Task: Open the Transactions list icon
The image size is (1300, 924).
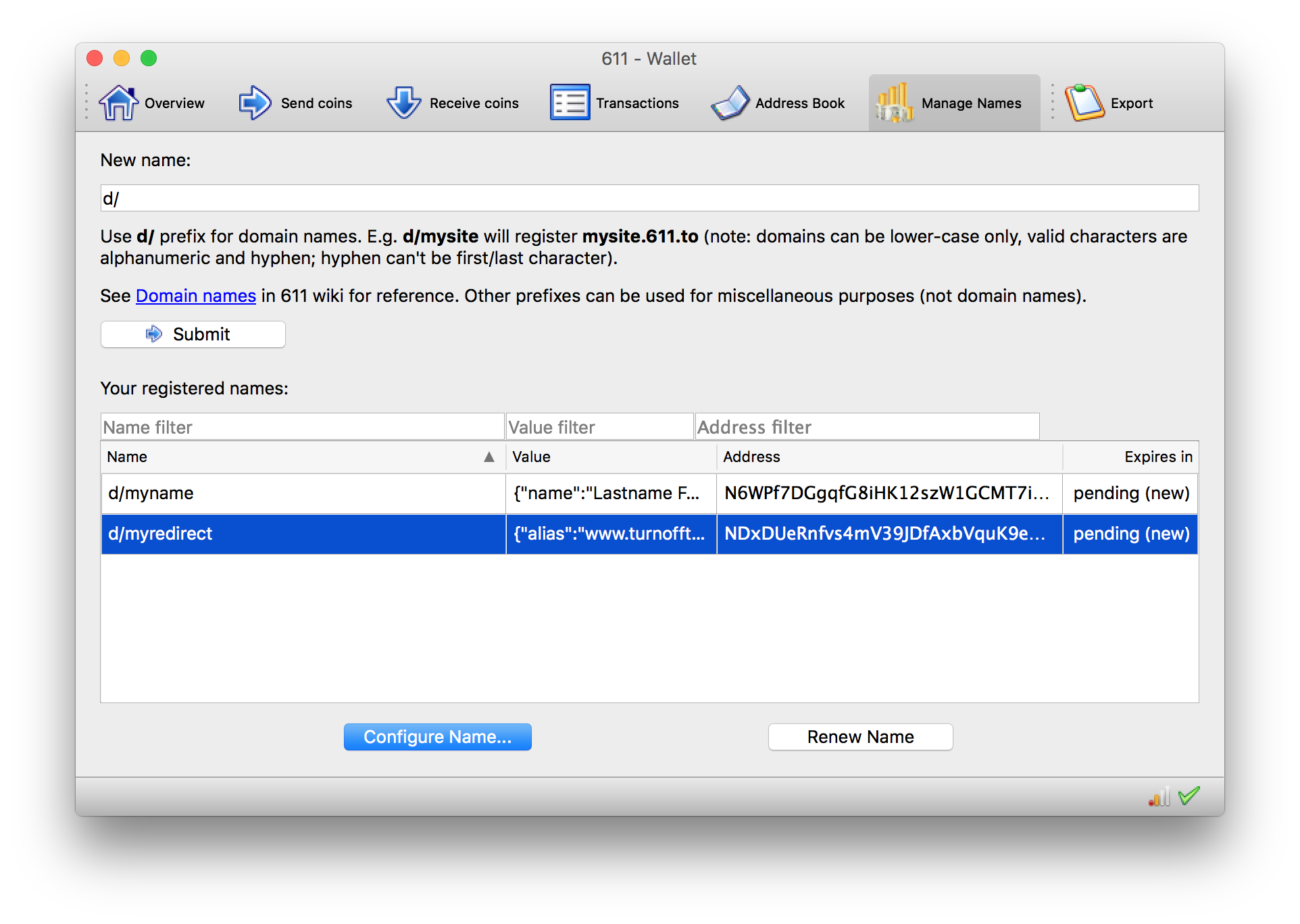Action: 570,103
